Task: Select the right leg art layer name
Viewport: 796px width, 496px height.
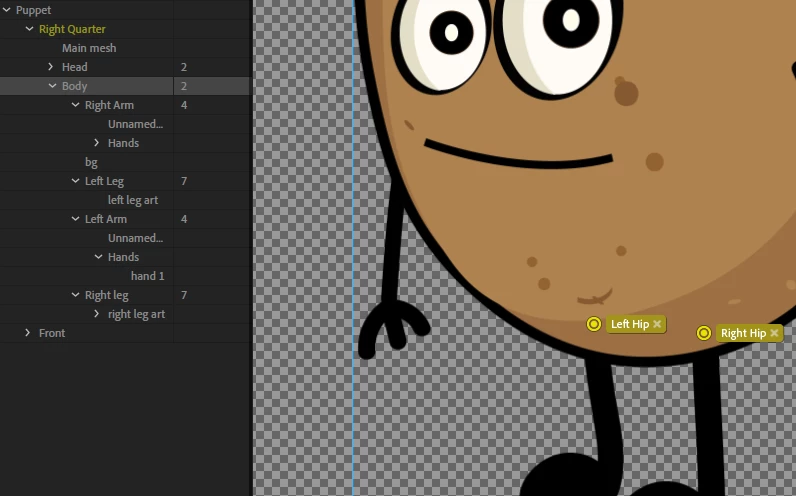Action: click(136, 314)
